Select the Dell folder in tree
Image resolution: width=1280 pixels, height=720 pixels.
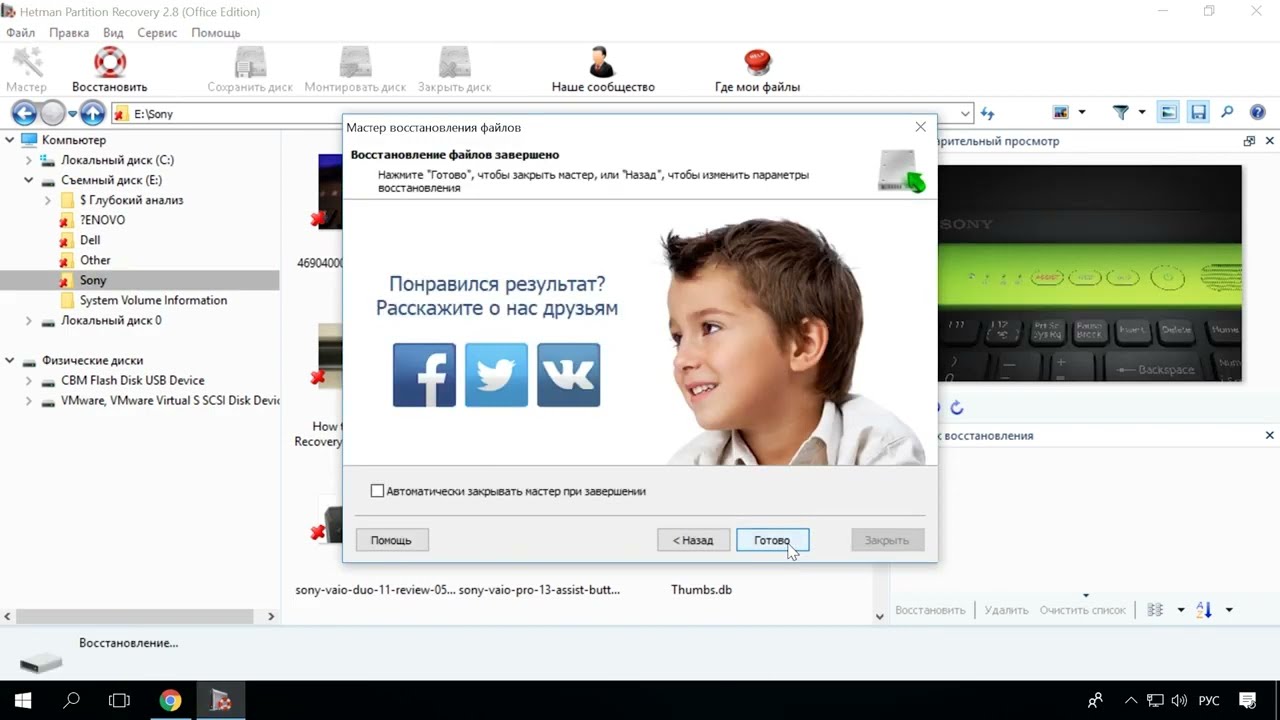tap(90, 240)
